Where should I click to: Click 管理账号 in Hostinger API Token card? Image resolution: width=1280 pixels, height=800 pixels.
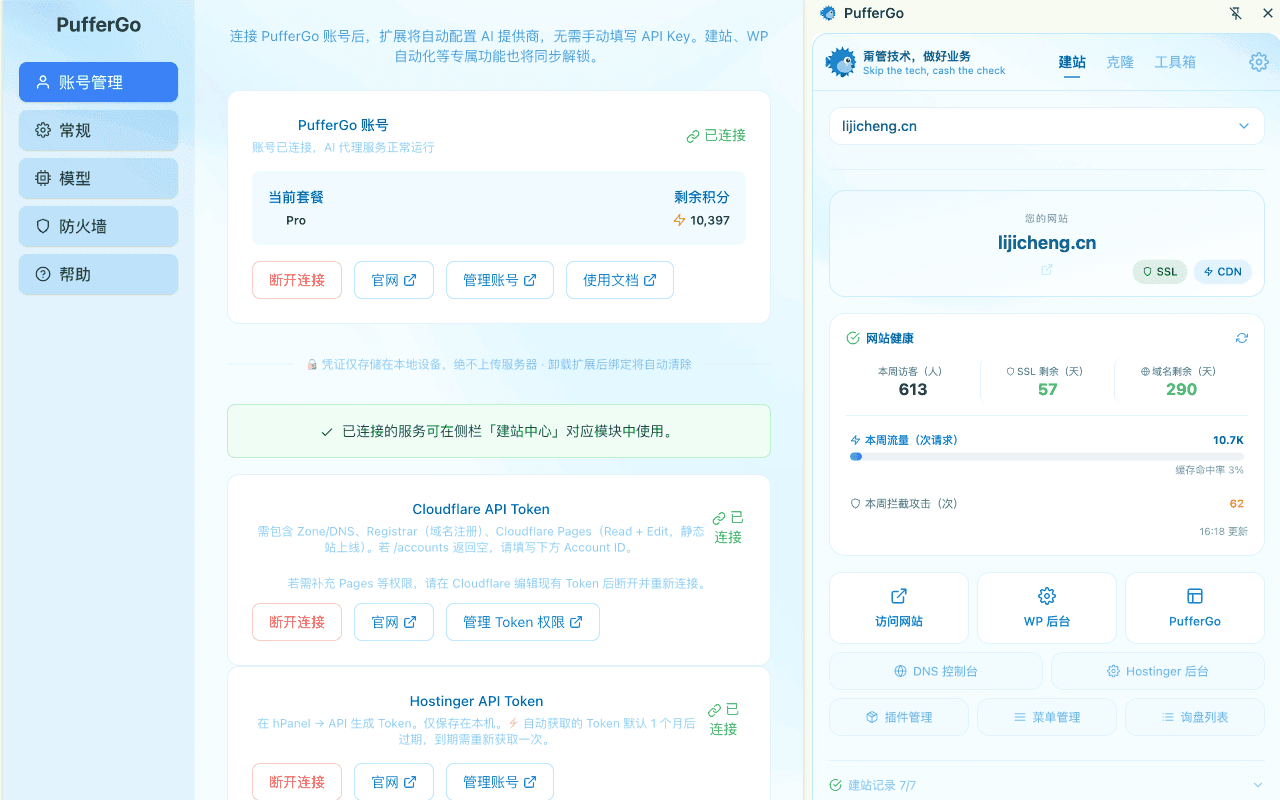point(500,782)
